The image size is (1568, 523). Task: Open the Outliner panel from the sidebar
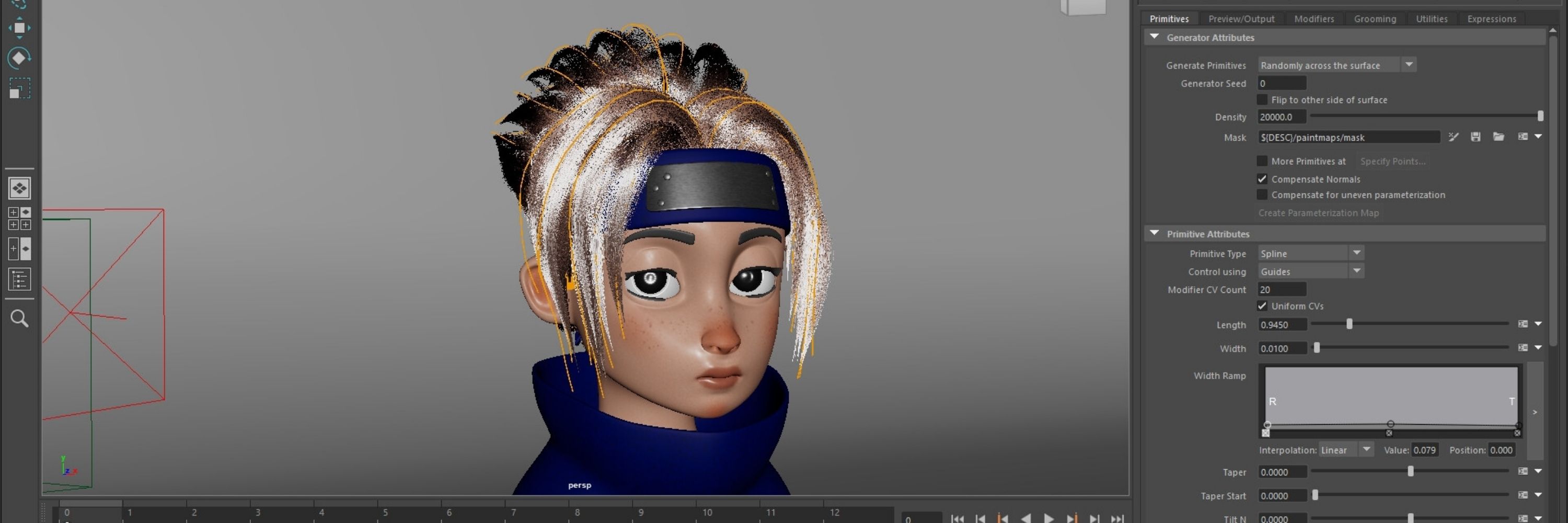pos(19,279)
